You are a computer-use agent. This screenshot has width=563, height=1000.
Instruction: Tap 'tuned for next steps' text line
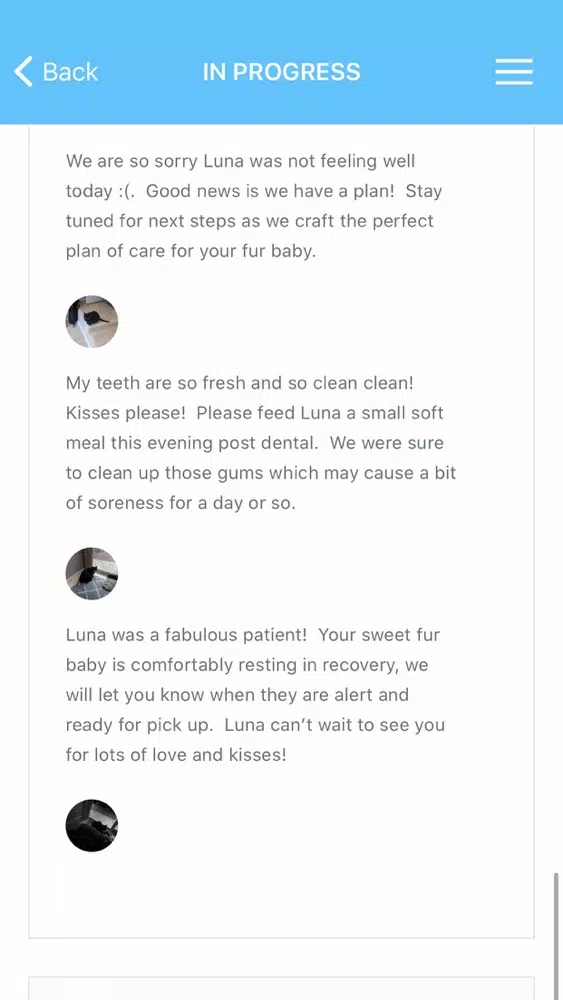pyautogui.click(x=249, y=221)
